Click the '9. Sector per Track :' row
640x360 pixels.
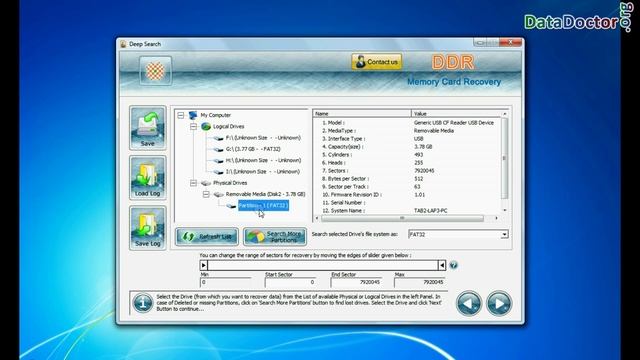[407, 187]
